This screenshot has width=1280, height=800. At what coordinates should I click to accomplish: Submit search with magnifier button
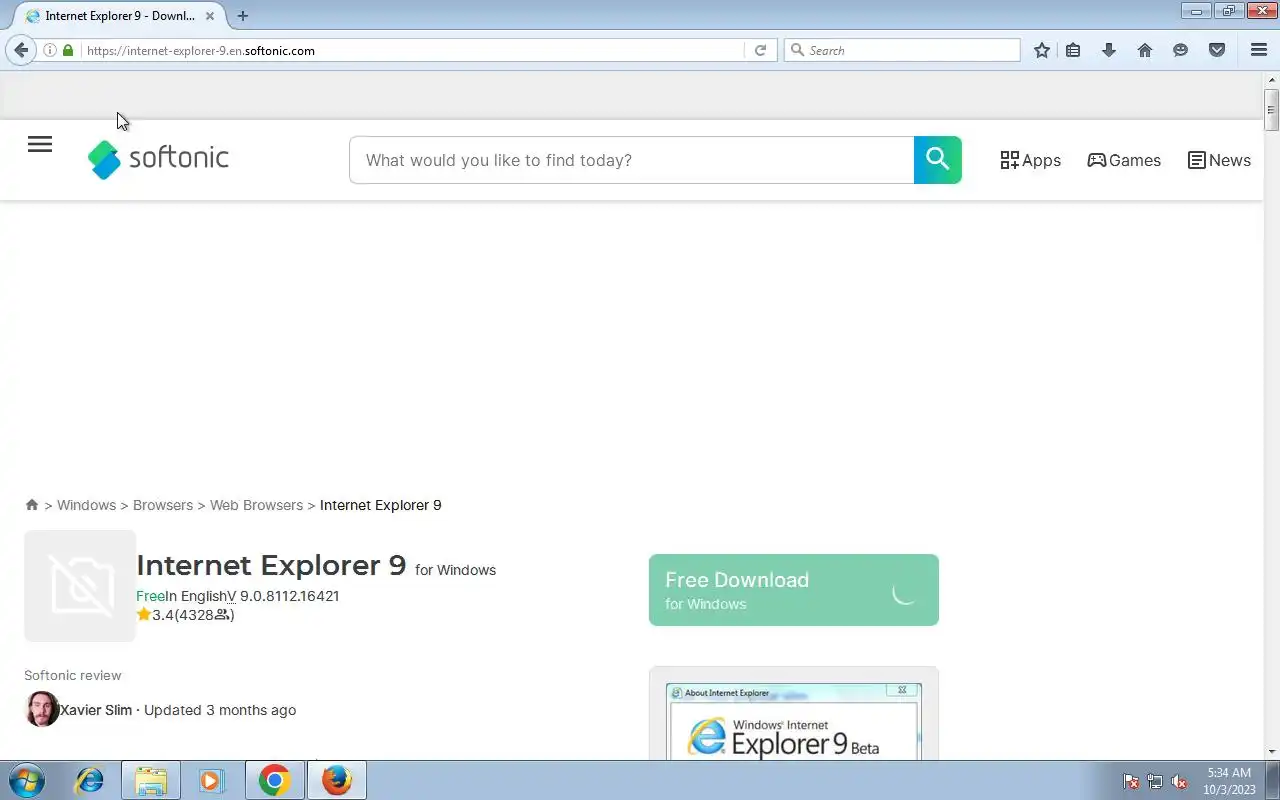938,160
